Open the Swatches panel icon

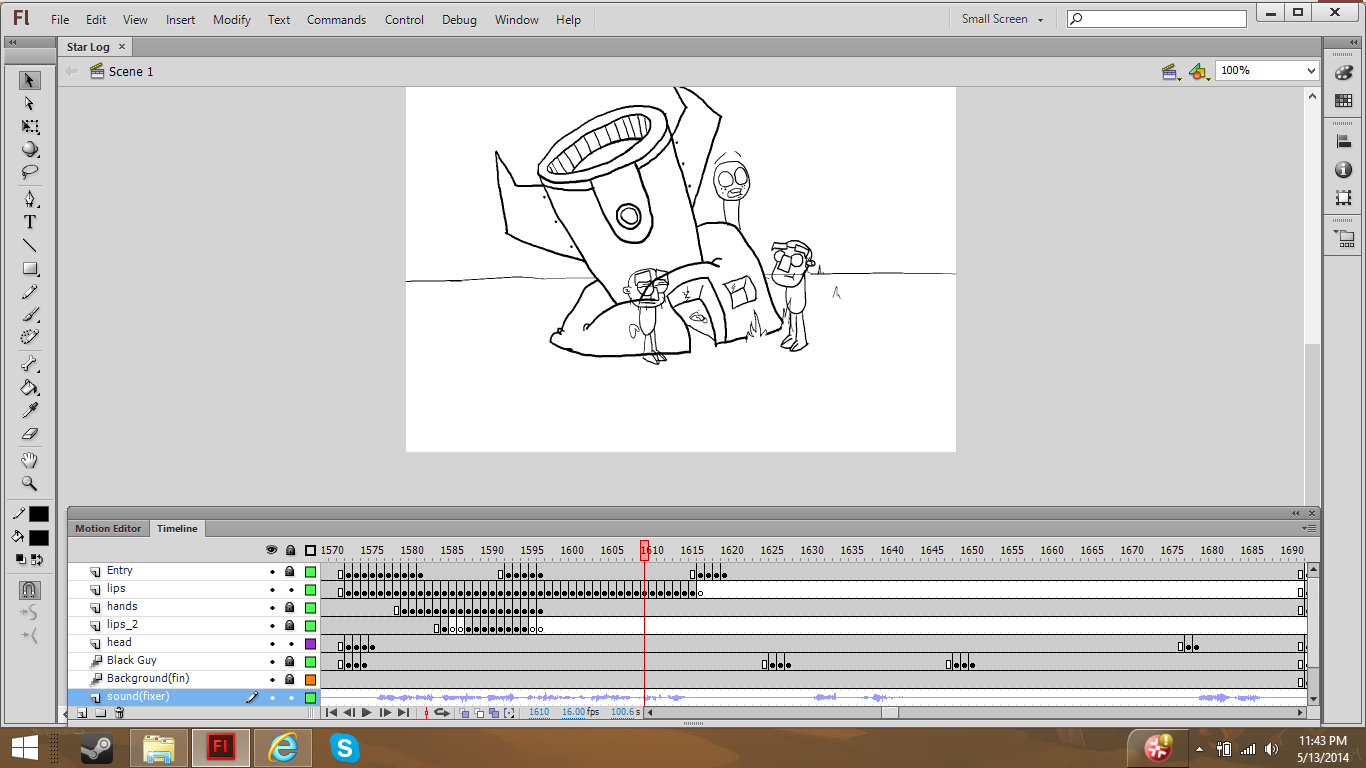pyautogui.click(x=1344, y=101)
